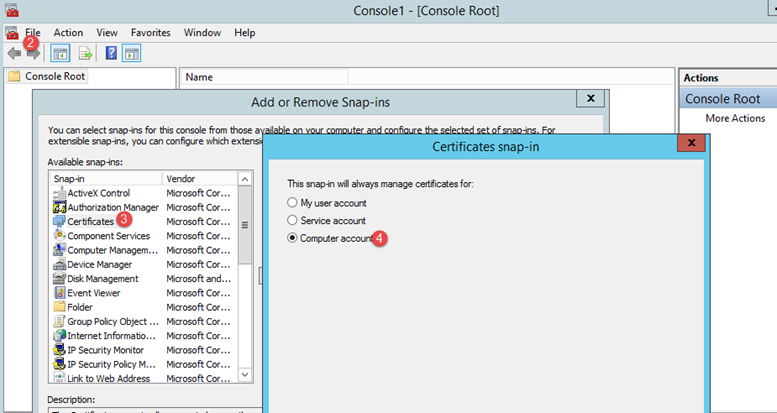Choose the Disk Management snap-in
Image resolution: width=777 pixels, height=413 pixels.
(x=102, y=278)
